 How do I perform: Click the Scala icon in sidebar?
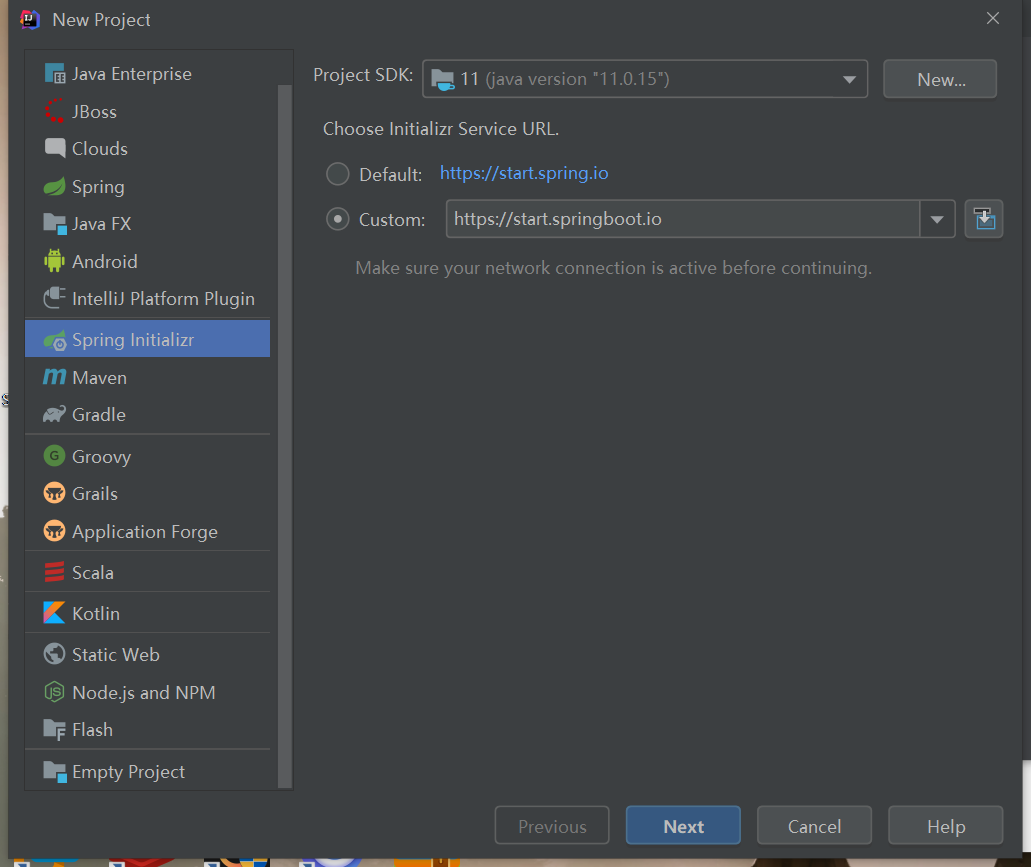click(x=55, y=573)
